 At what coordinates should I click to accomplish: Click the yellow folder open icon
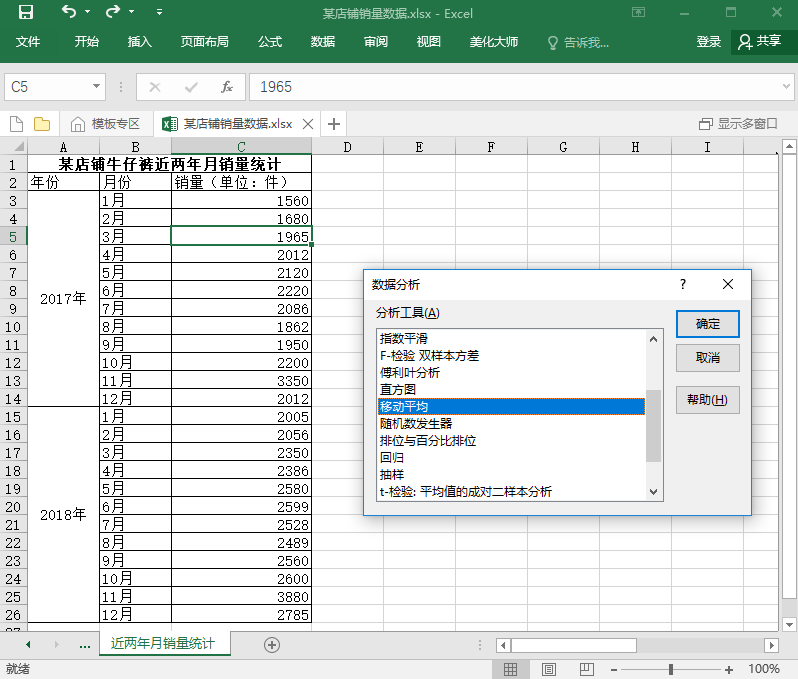pyautogui.click(x=42, y=124)
